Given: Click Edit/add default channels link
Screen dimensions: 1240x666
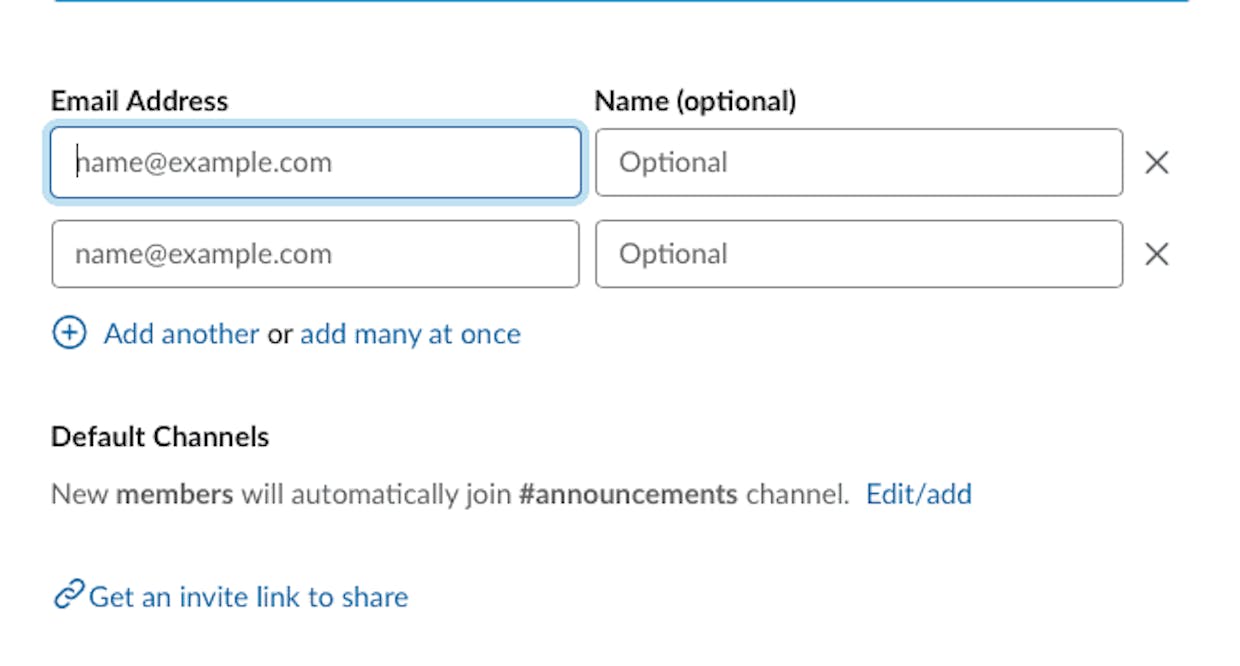Looking at the screenshot, I should [x=919, y=494].
